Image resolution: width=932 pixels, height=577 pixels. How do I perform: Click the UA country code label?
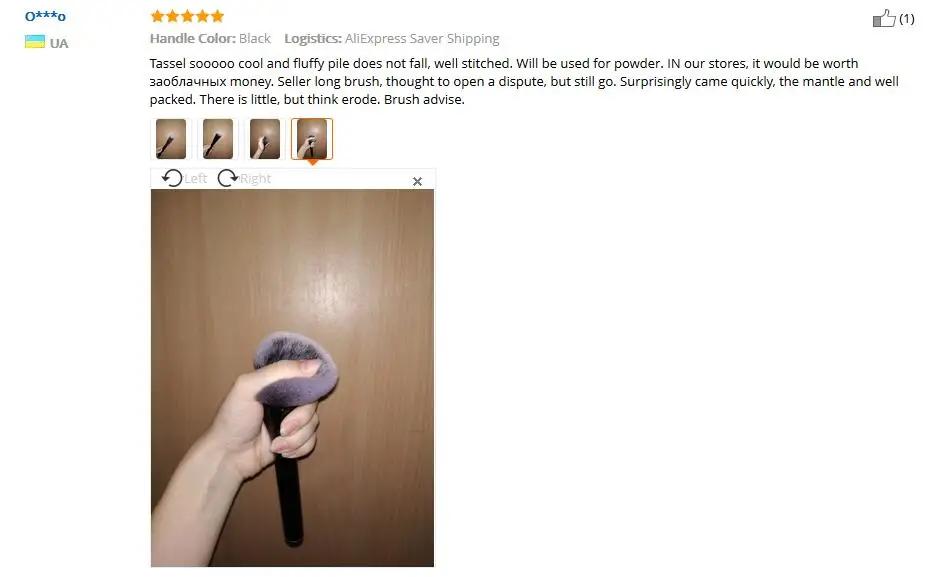[59, 43]
